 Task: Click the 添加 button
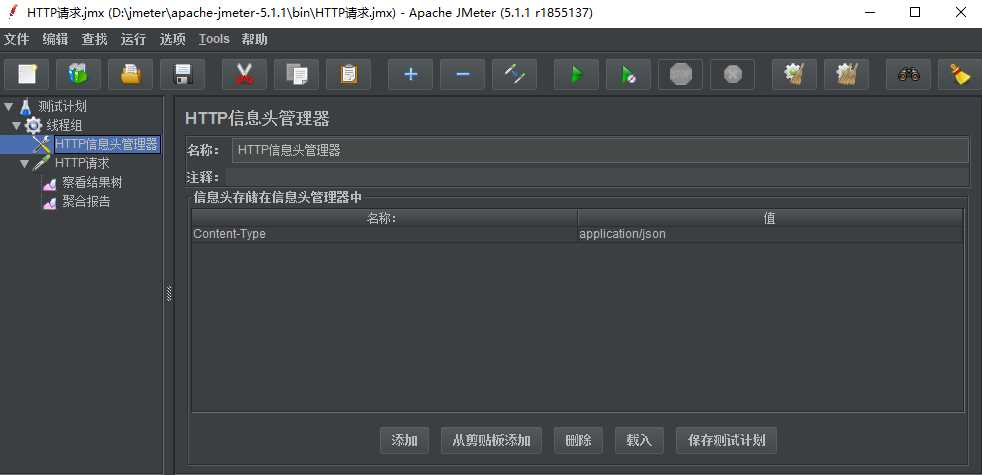(x=405, y=441)
